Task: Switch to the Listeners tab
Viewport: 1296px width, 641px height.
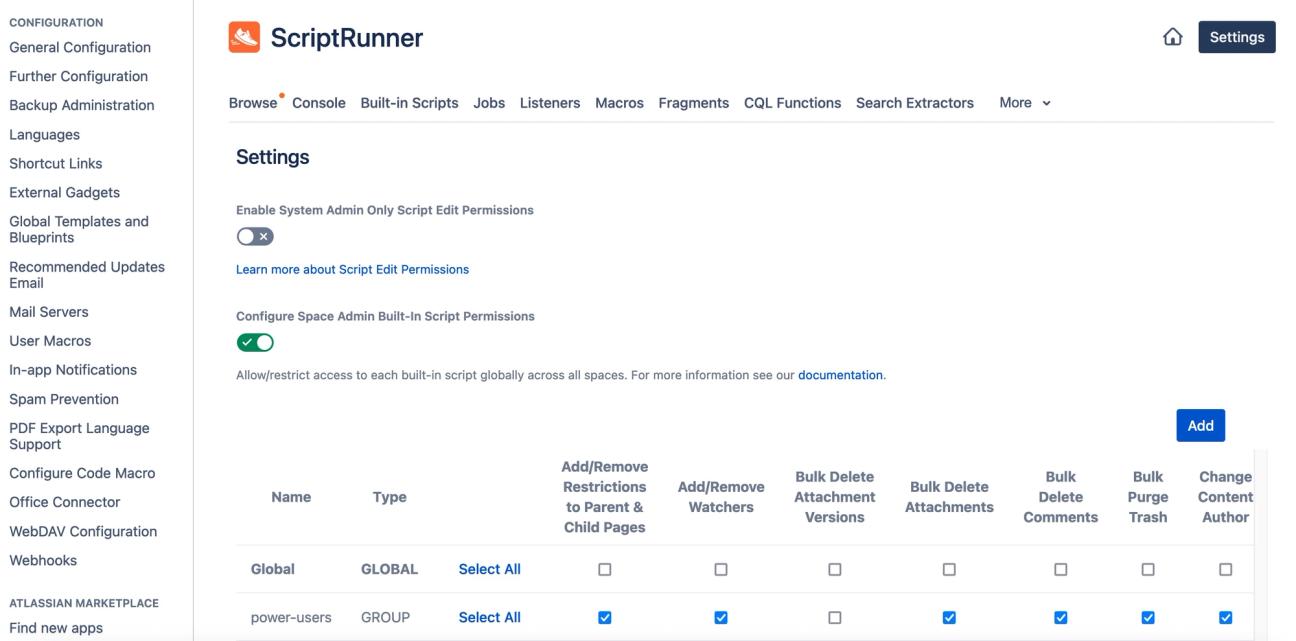Action: [x=549, y=102]
